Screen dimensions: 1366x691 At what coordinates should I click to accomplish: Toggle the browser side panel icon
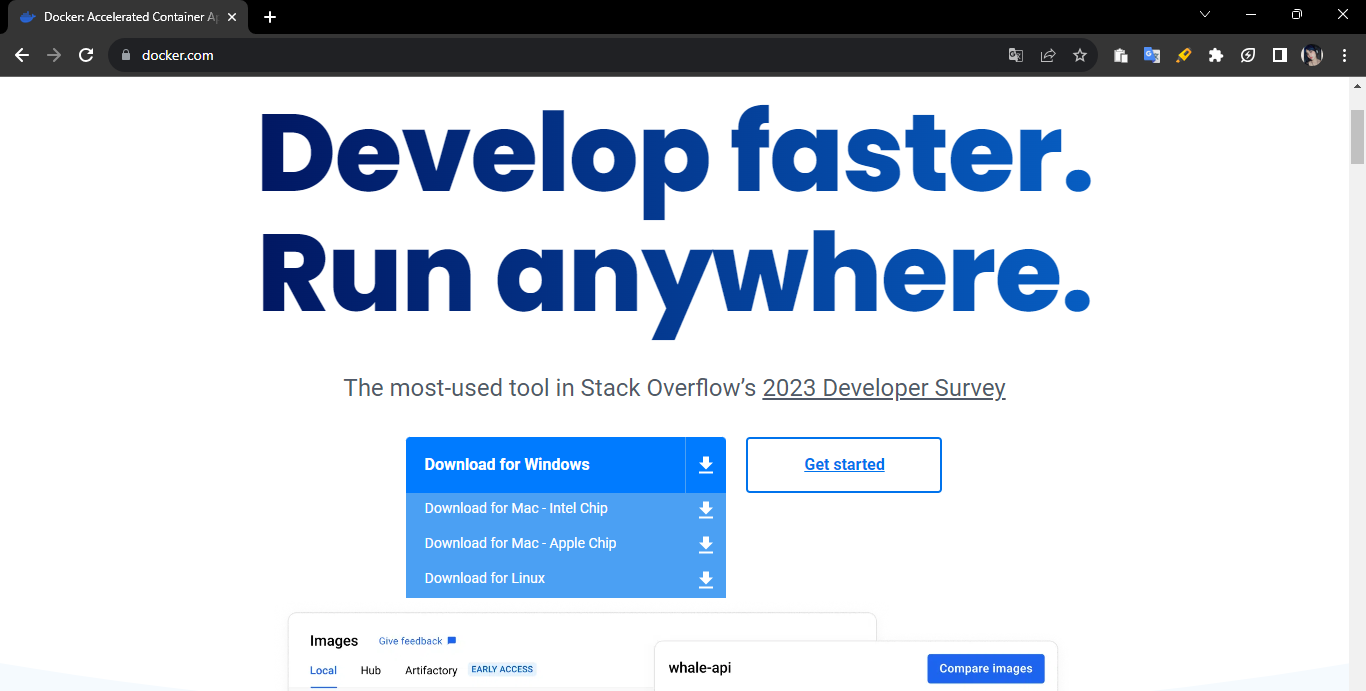coord(1280,55)
